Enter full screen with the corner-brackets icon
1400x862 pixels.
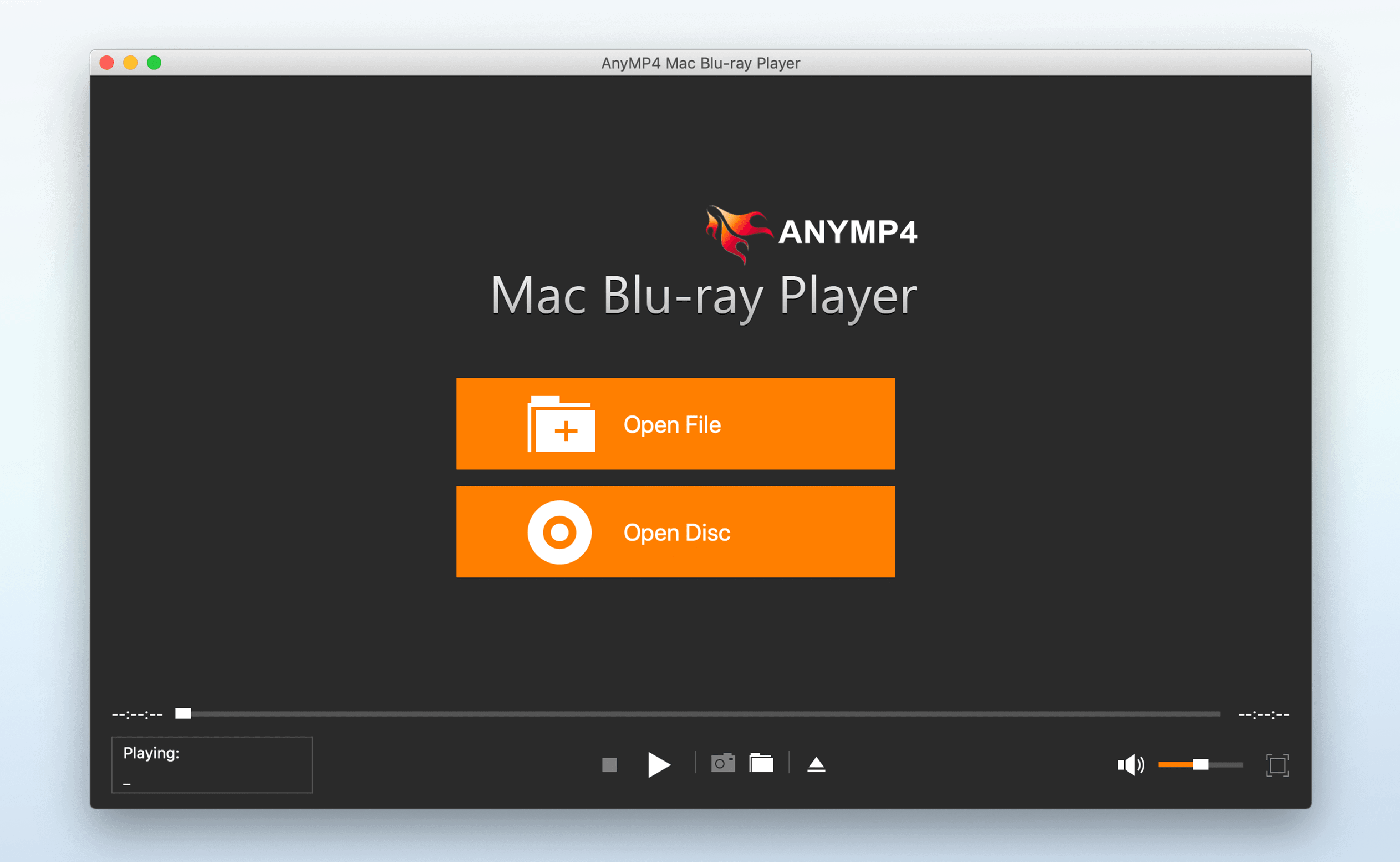[x=1277, y=765]
